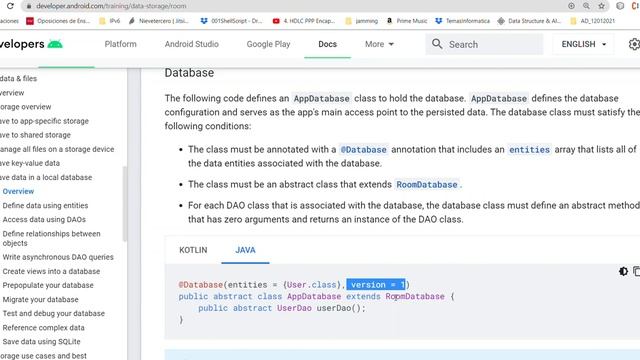The width and height of the screenshot is (640, 360).
Task: Click the sidebar vertical scrollbar
Action: [x=124, y=203]
